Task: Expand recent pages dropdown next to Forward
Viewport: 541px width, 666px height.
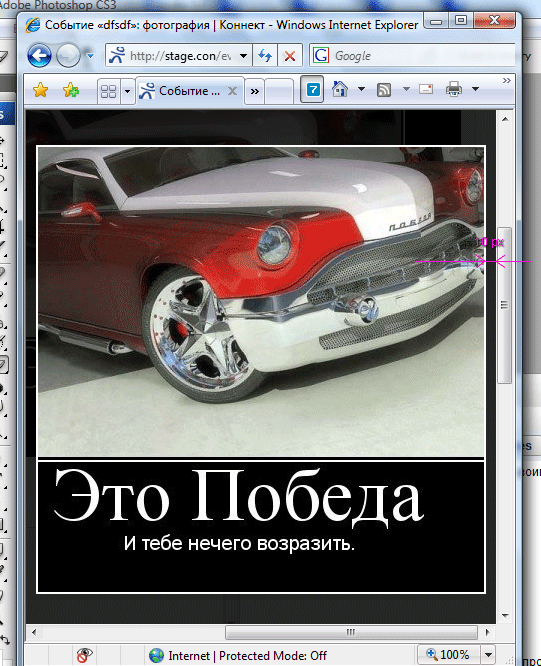Action: pyautogui.click(x=90, y=55)
